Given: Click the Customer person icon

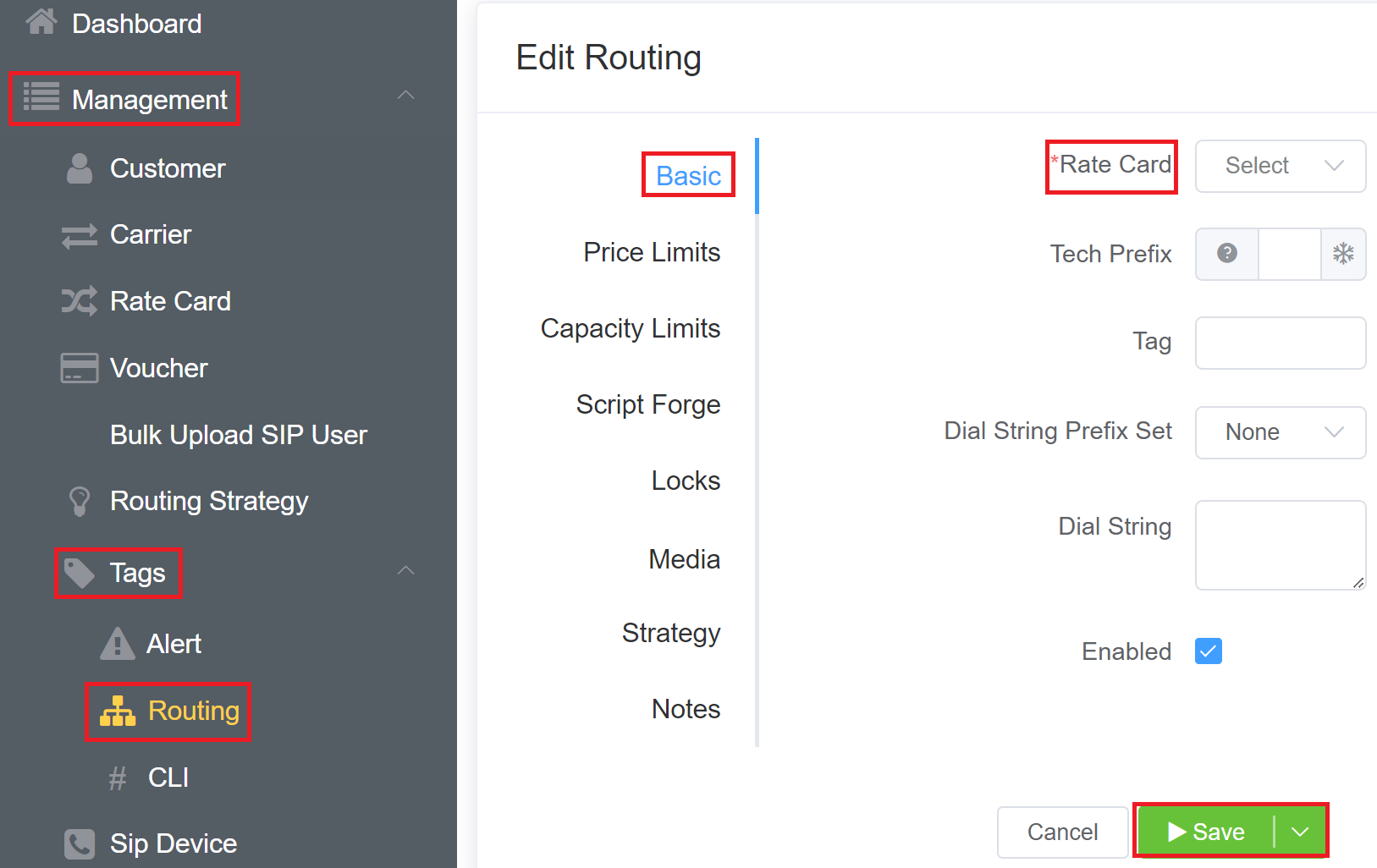Looking at the screenshot, I should (x=80, y=168).
